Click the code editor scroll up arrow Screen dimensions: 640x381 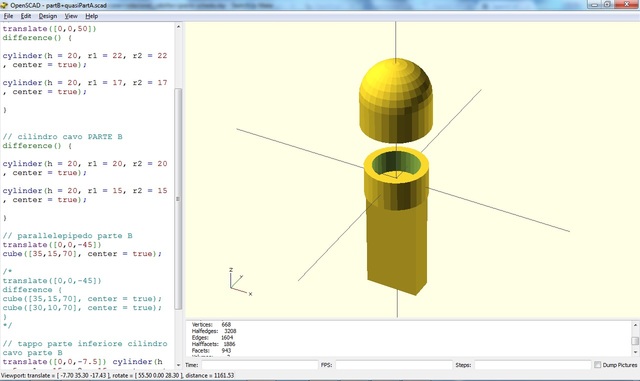point(178,27)
